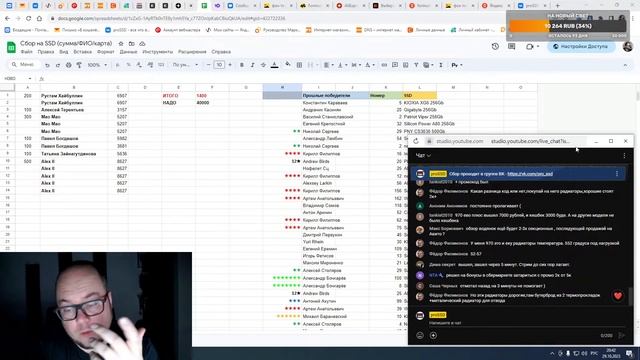This screenshot has height=360, width=640.
Task: Open the comments panel icon
Action: 511,47
